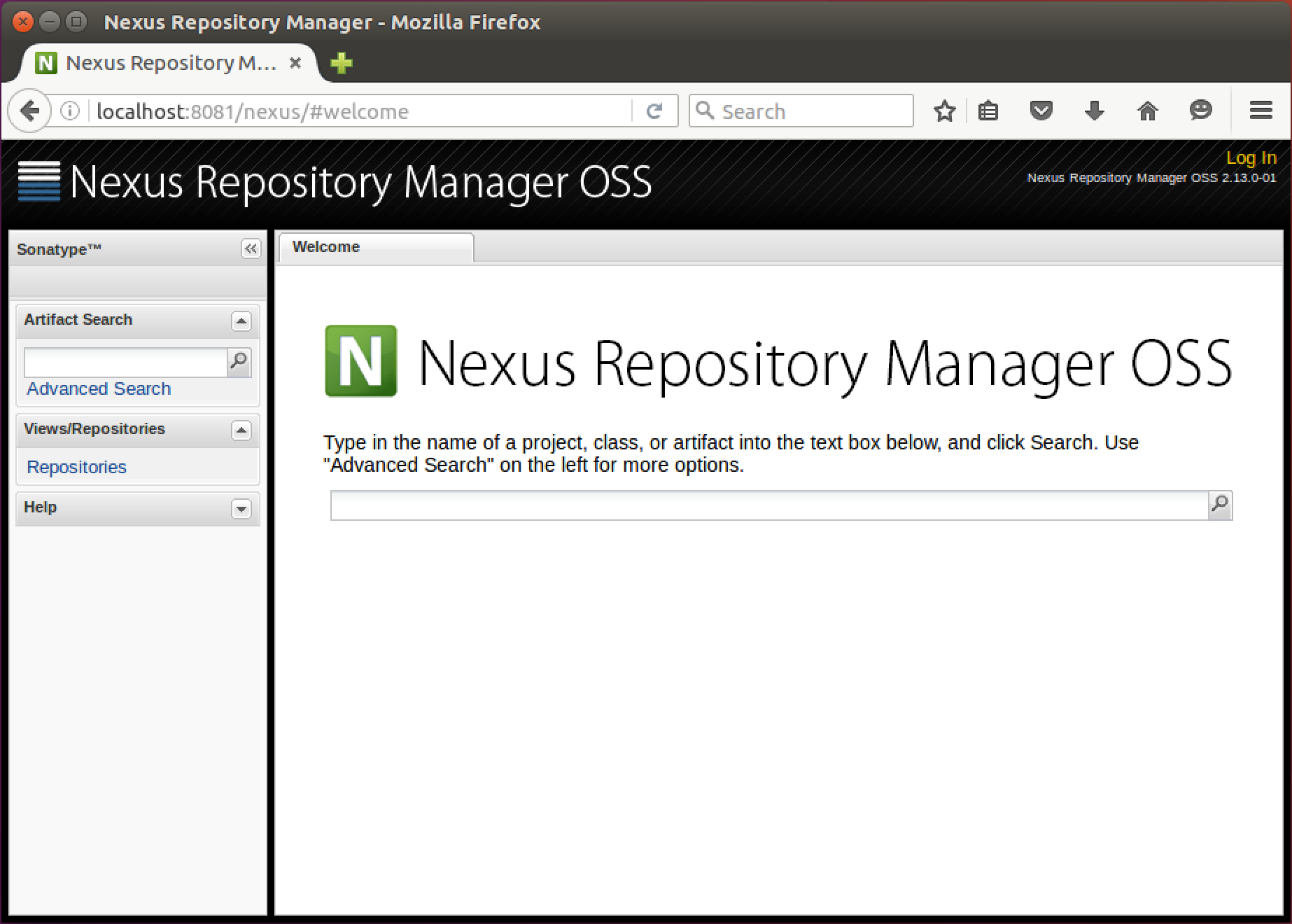The width and height of the screenshot is (1292, 924).
Task: Open the Advanced Search link
Action: coord(99,388)
